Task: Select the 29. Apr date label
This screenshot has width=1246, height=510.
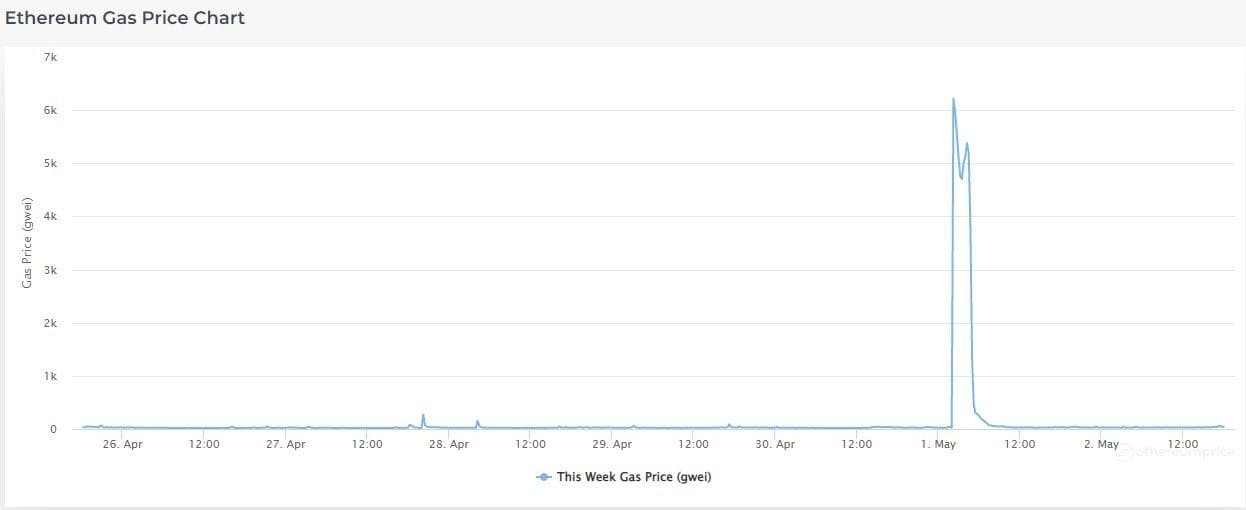Action: 612,444
